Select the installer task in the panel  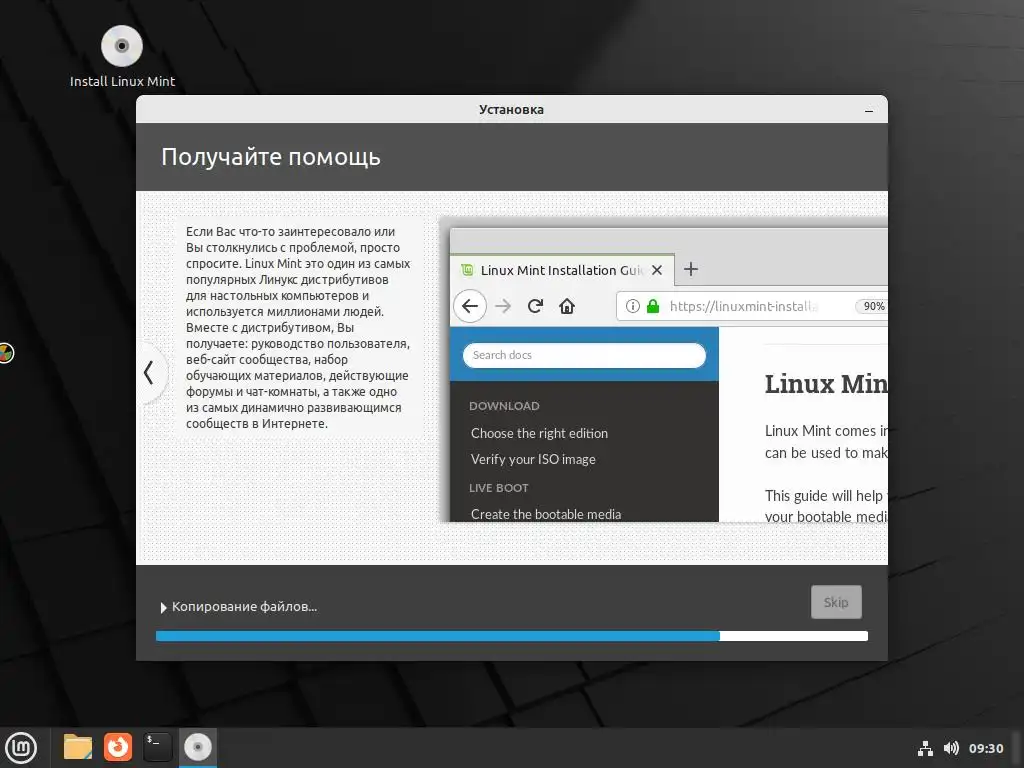coord(198,747)
